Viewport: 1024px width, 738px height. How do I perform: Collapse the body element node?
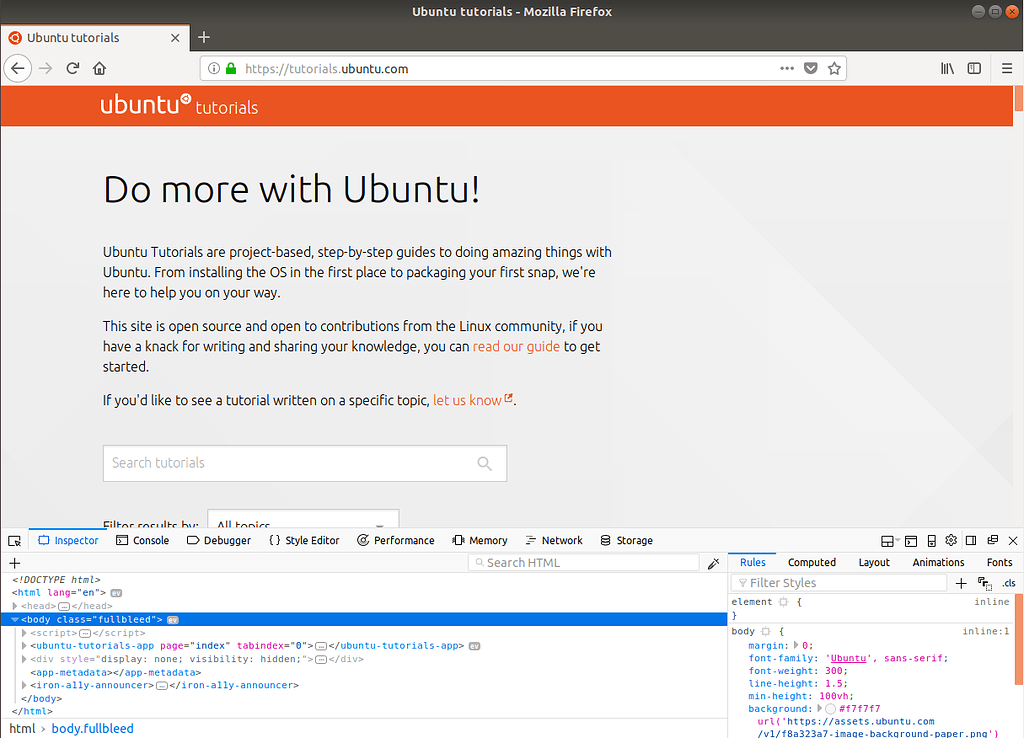[x=15, y=620]
